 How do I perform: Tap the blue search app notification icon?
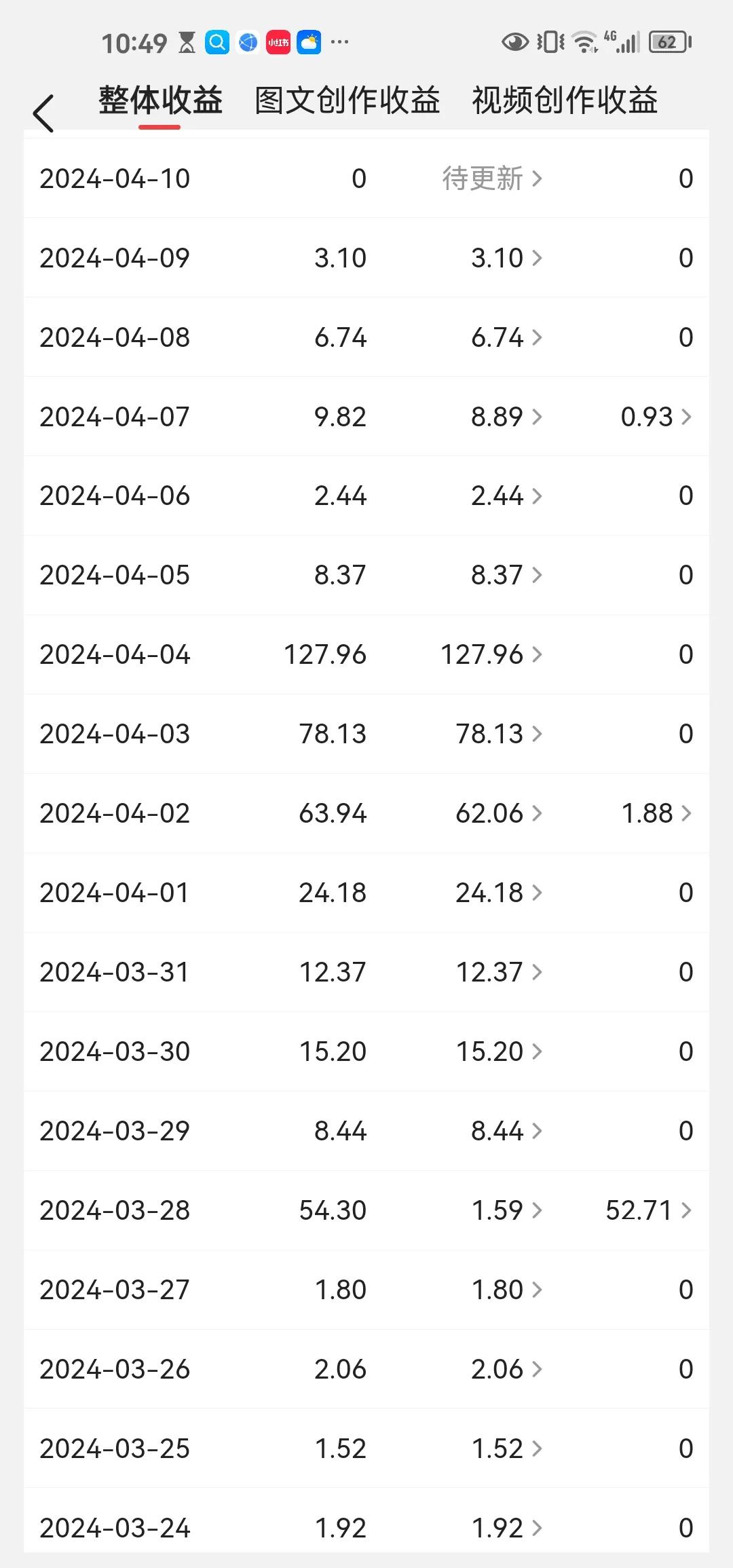[x=217, y=43]
